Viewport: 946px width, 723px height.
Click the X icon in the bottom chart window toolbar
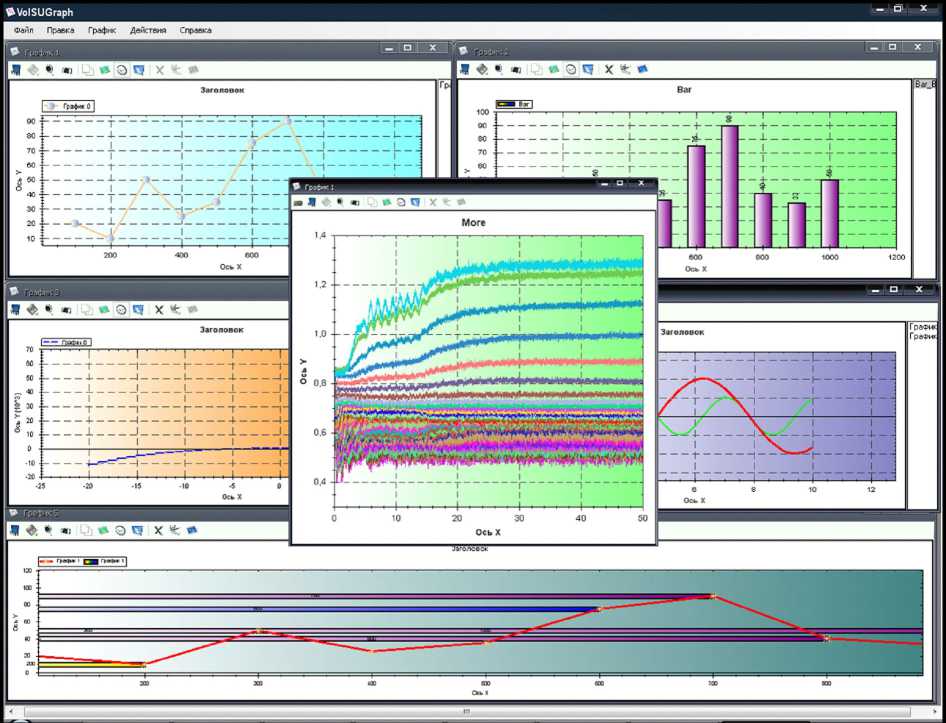coord(158,531)
